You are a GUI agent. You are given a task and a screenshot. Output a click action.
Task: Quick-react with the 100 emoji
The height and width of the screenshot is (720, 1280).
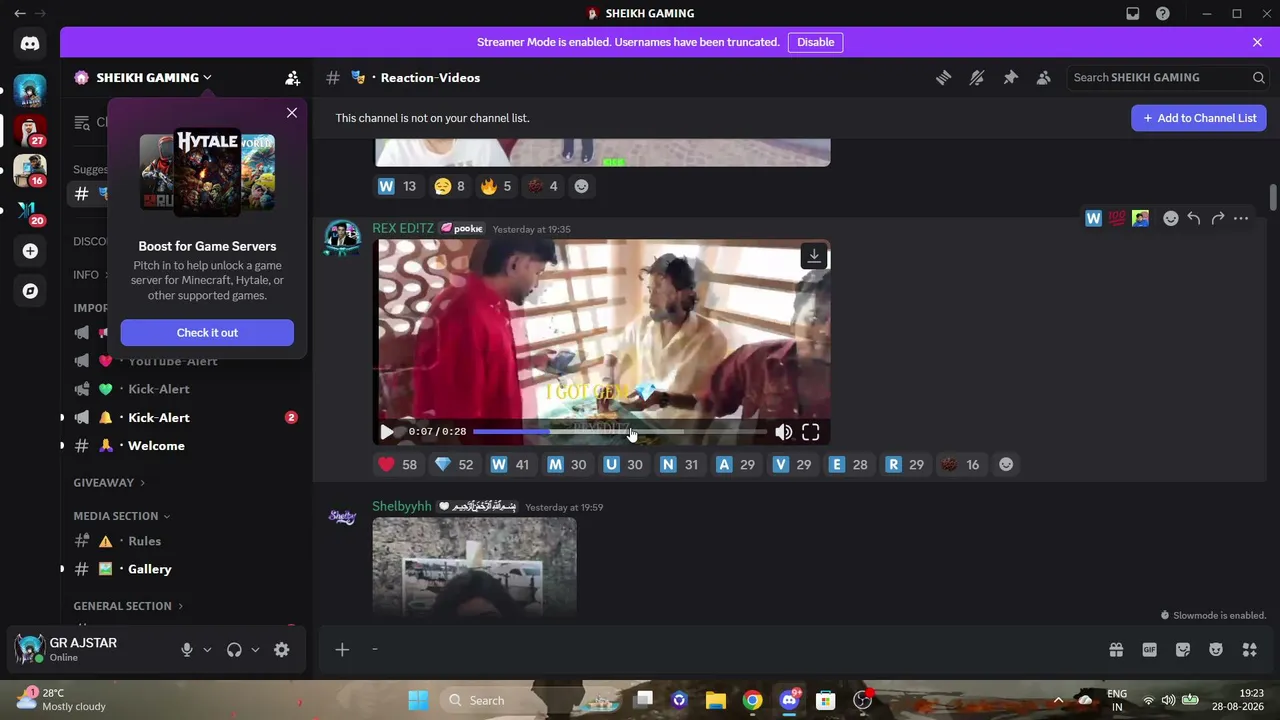click(x=1117, y=218)
